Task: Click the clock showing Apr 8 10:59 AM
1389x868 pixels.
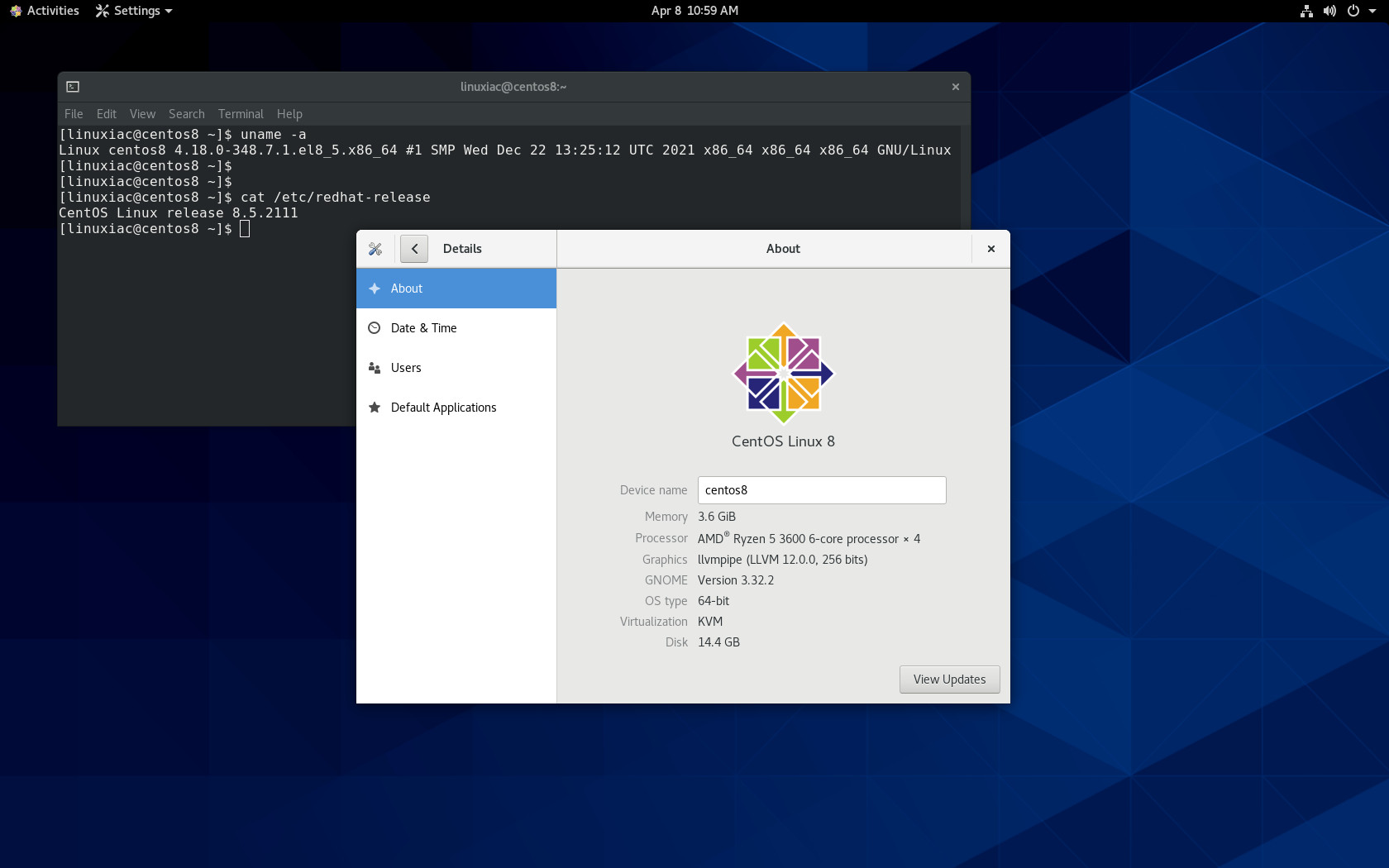Action: pos(694,11)
